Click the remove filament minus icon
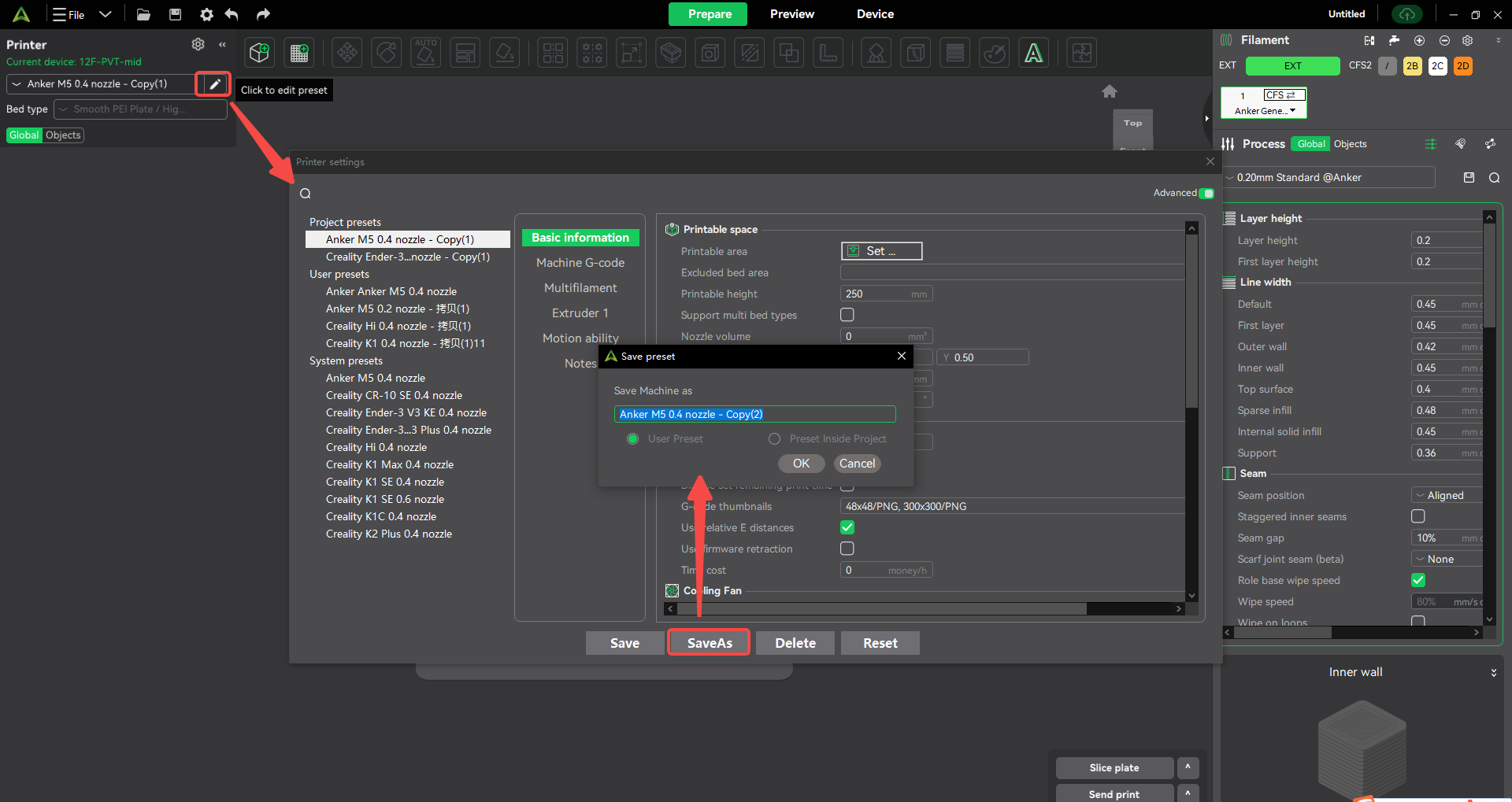The height and width of the screenshot is (802, 1512). click(x=1444, y=40)
